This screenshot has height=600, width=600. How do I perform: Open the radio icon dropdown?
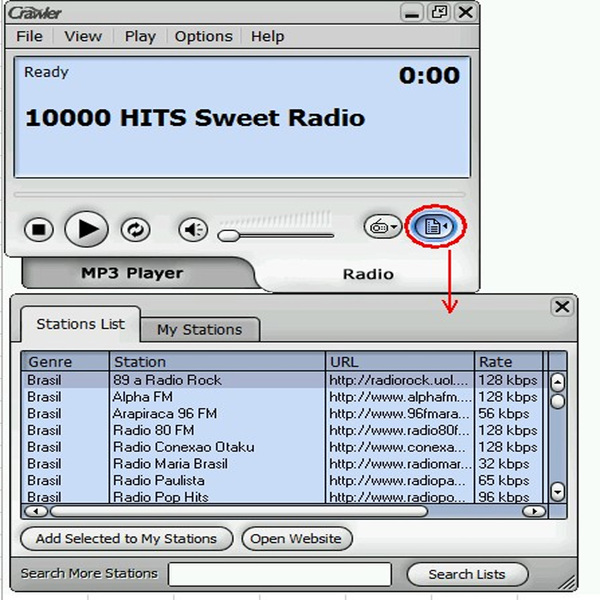point(383,227)
